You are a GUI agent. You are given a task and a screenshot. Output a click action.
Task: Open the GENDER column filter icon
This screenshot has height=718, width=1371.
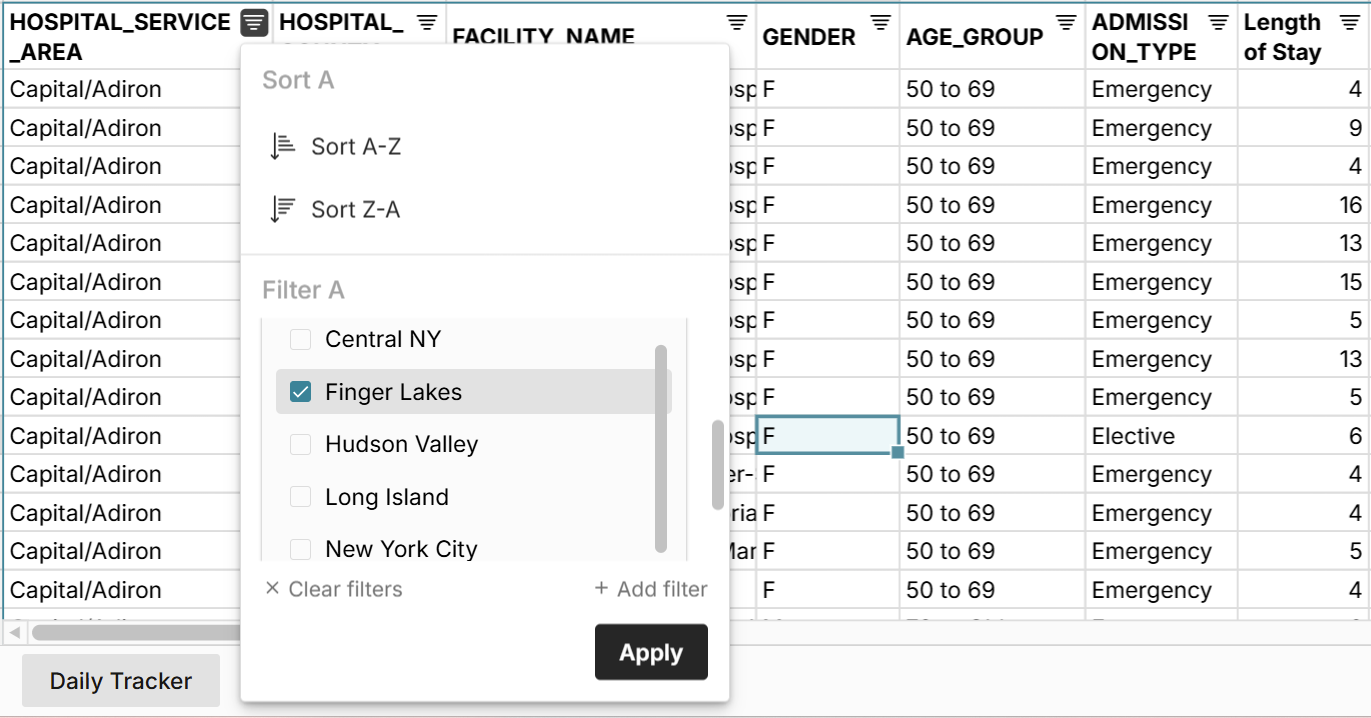pyautogui.click(x=880, y=22)
